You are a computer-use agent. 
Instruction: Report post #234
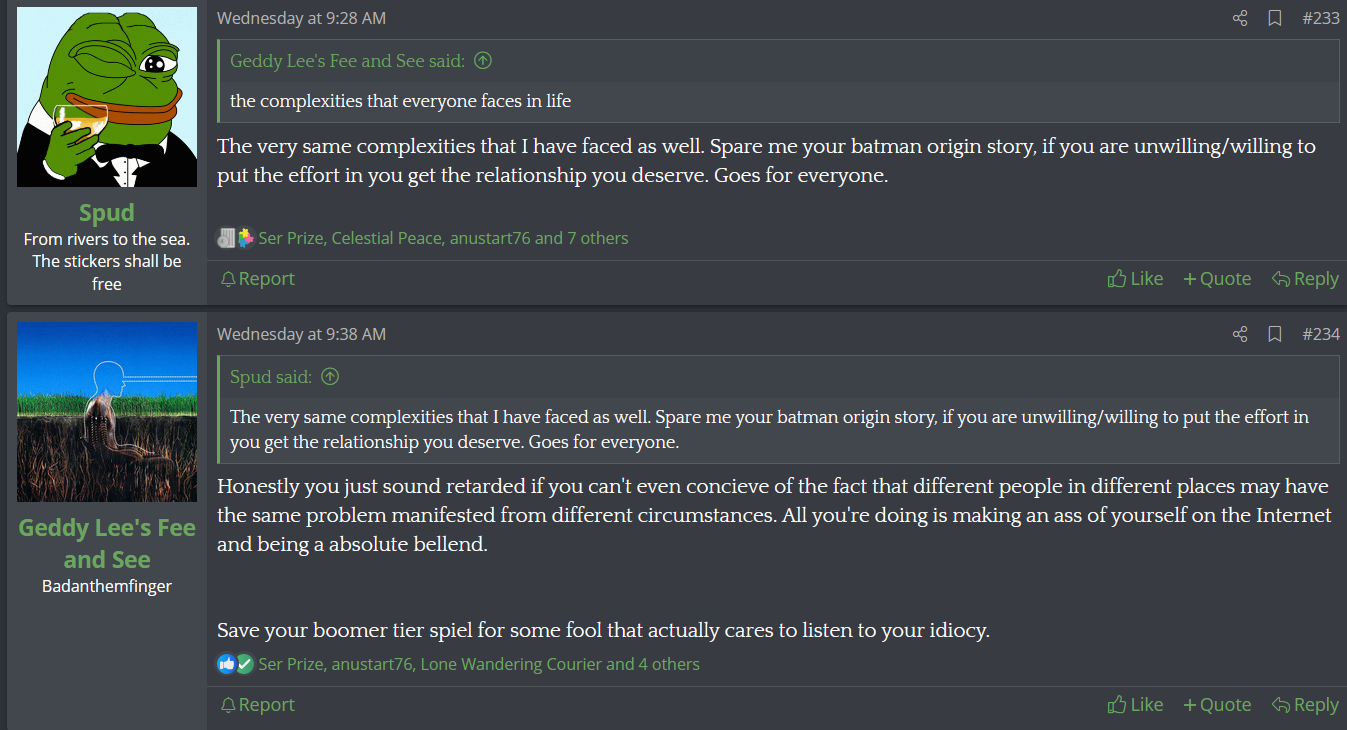258,705
